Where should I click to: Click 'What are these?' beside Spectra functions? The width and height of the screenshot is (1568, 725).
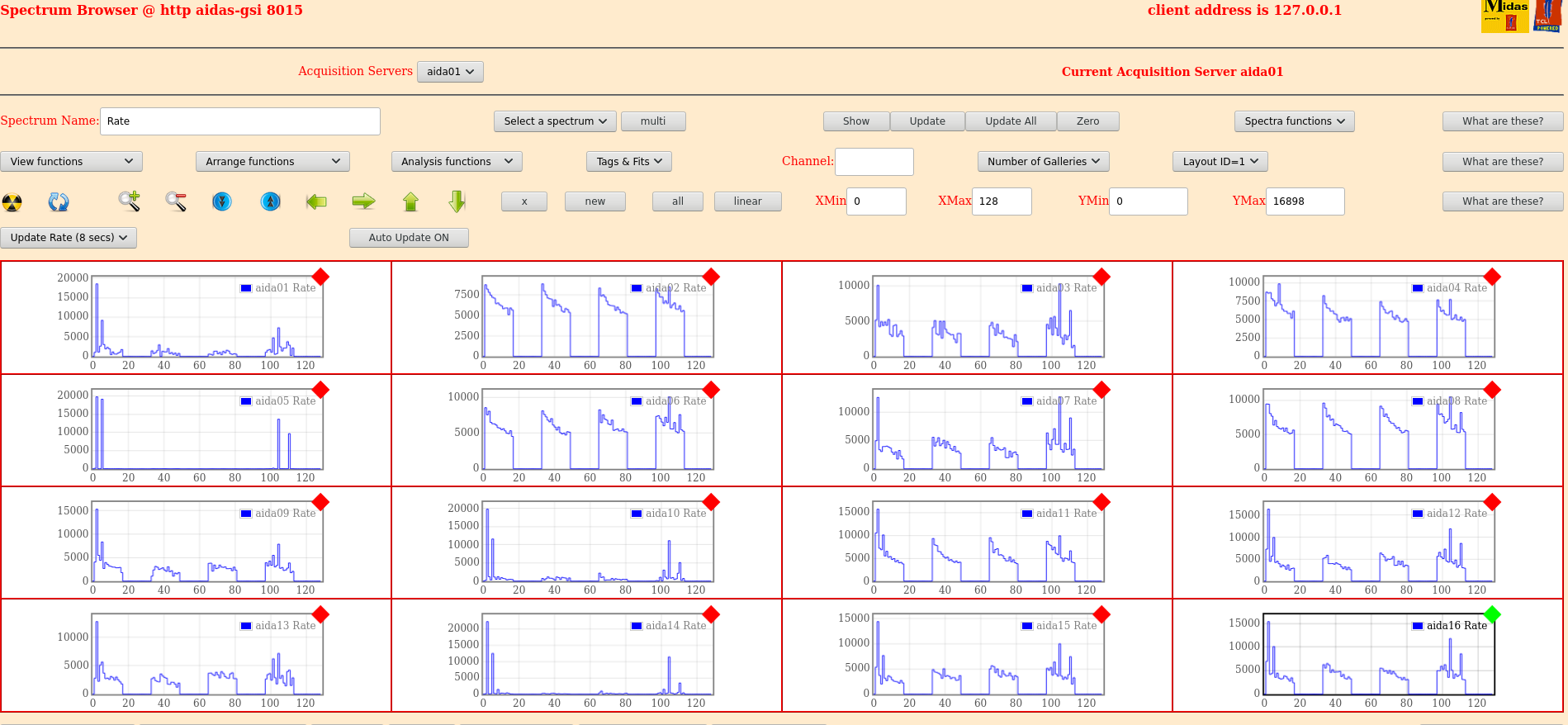[x=1503, y=121]
